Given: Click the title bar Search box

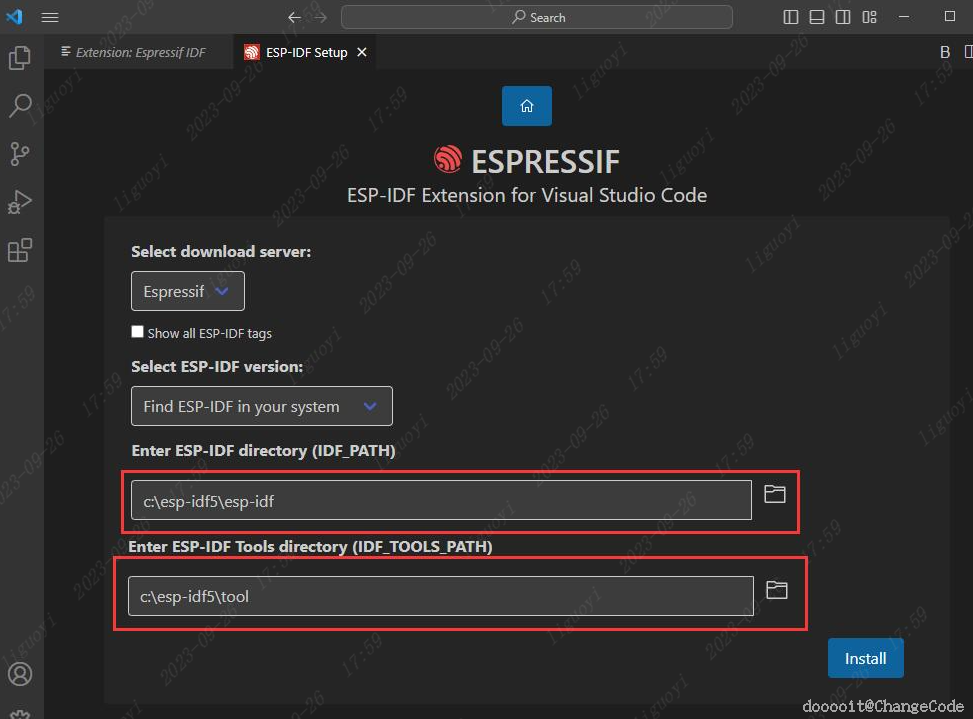Looking at the screenshot, I should (x=537, y=17).
